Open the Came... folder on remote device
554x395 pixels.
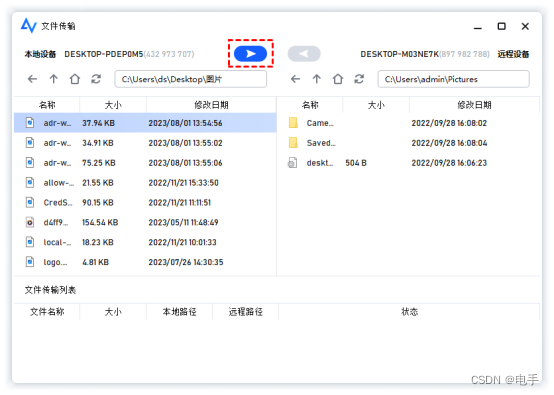tap(408, 123)
